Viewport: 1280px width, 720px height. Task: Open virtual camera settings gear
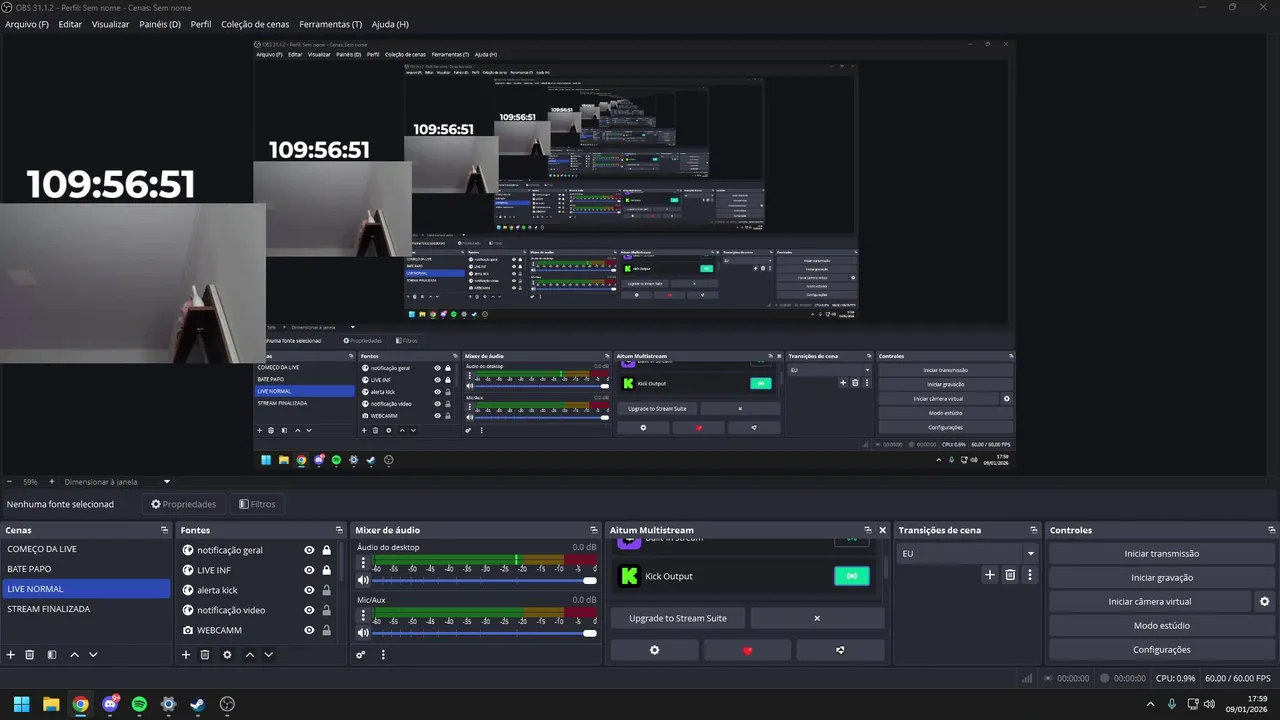point(1264,602)
